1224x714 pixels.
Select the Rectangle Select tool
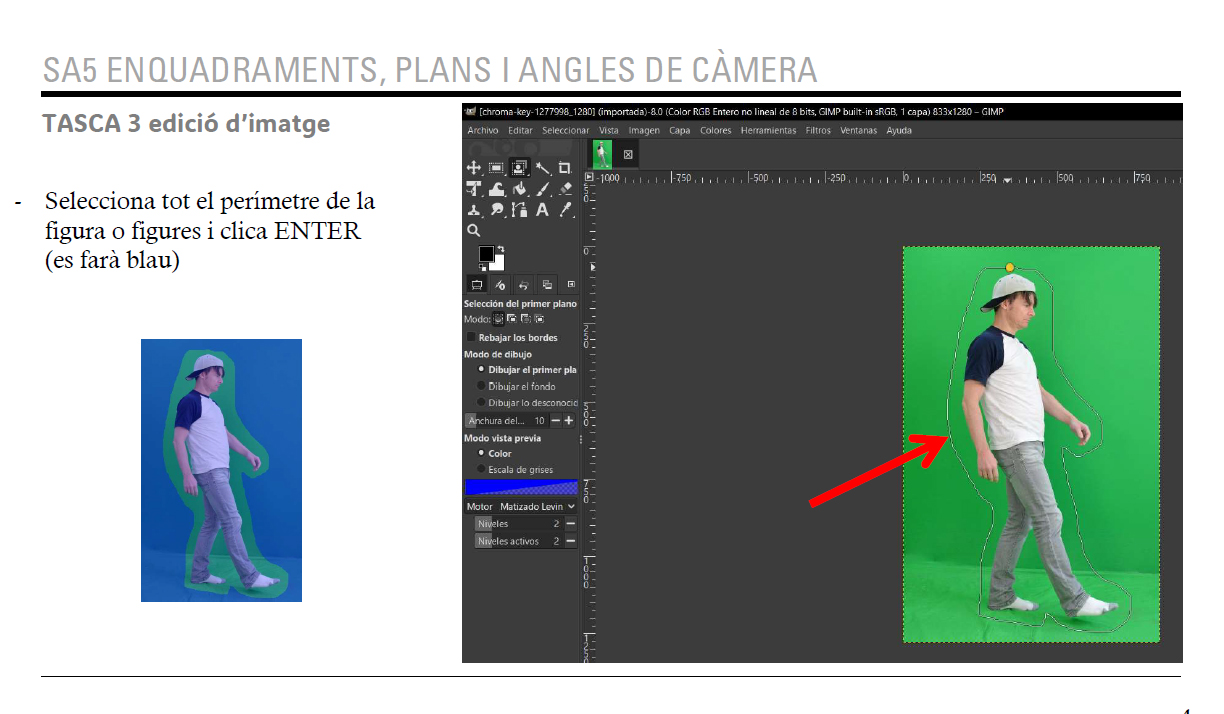point(496,168)
